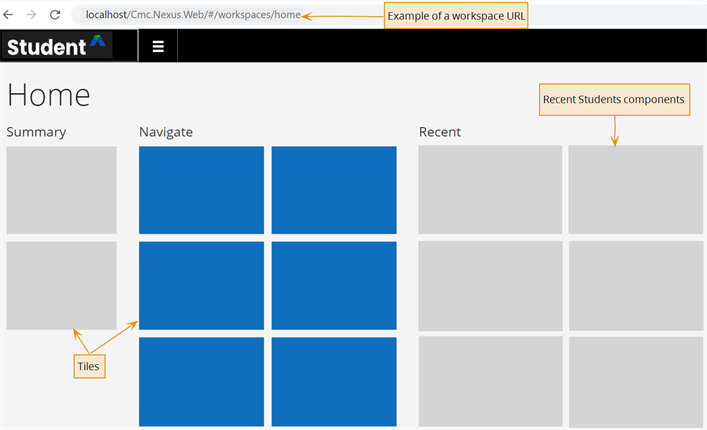Reload the page with refresh icon

click(55, 15)
